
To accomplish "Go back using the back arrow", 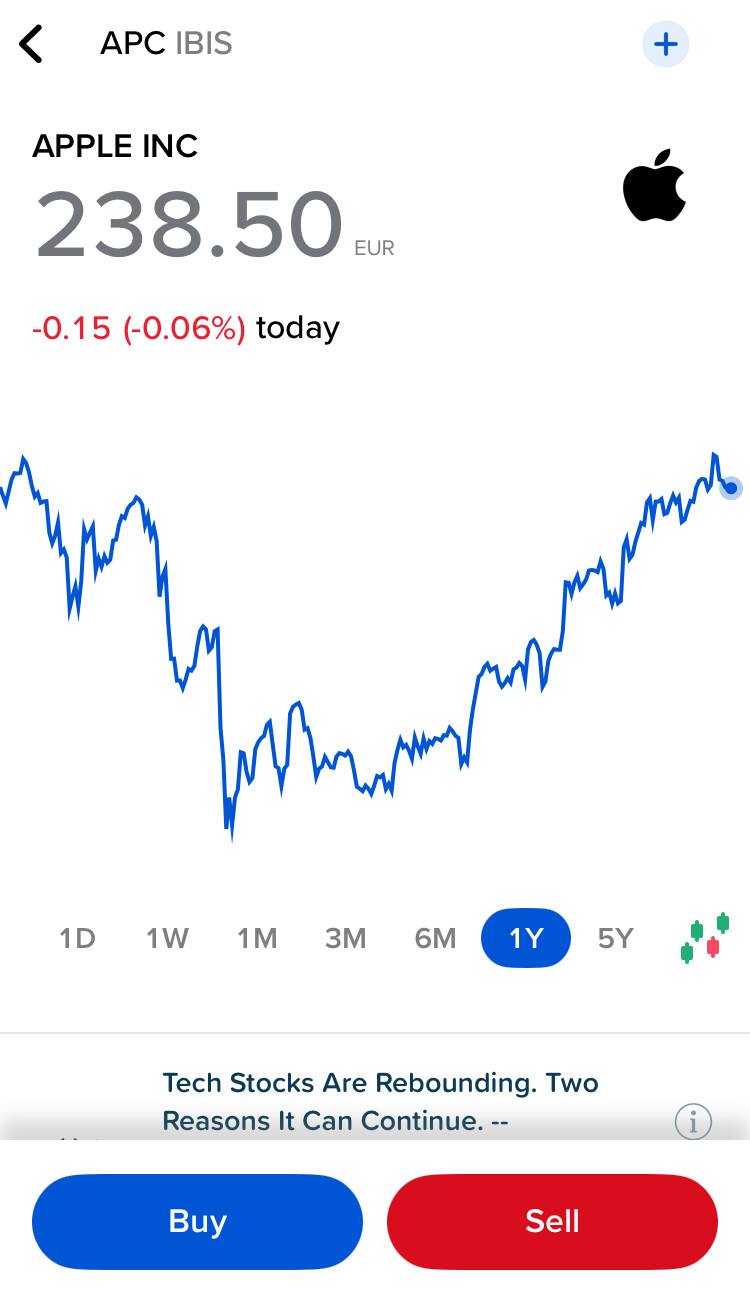I will (32, 45).
